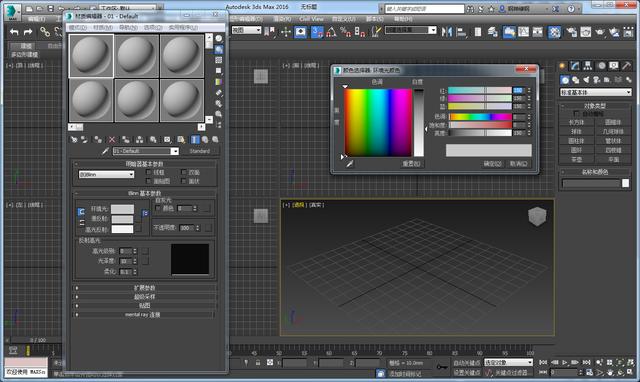
Task: Toggle ambient-diffuse color lock button
Action: point(81,212)
